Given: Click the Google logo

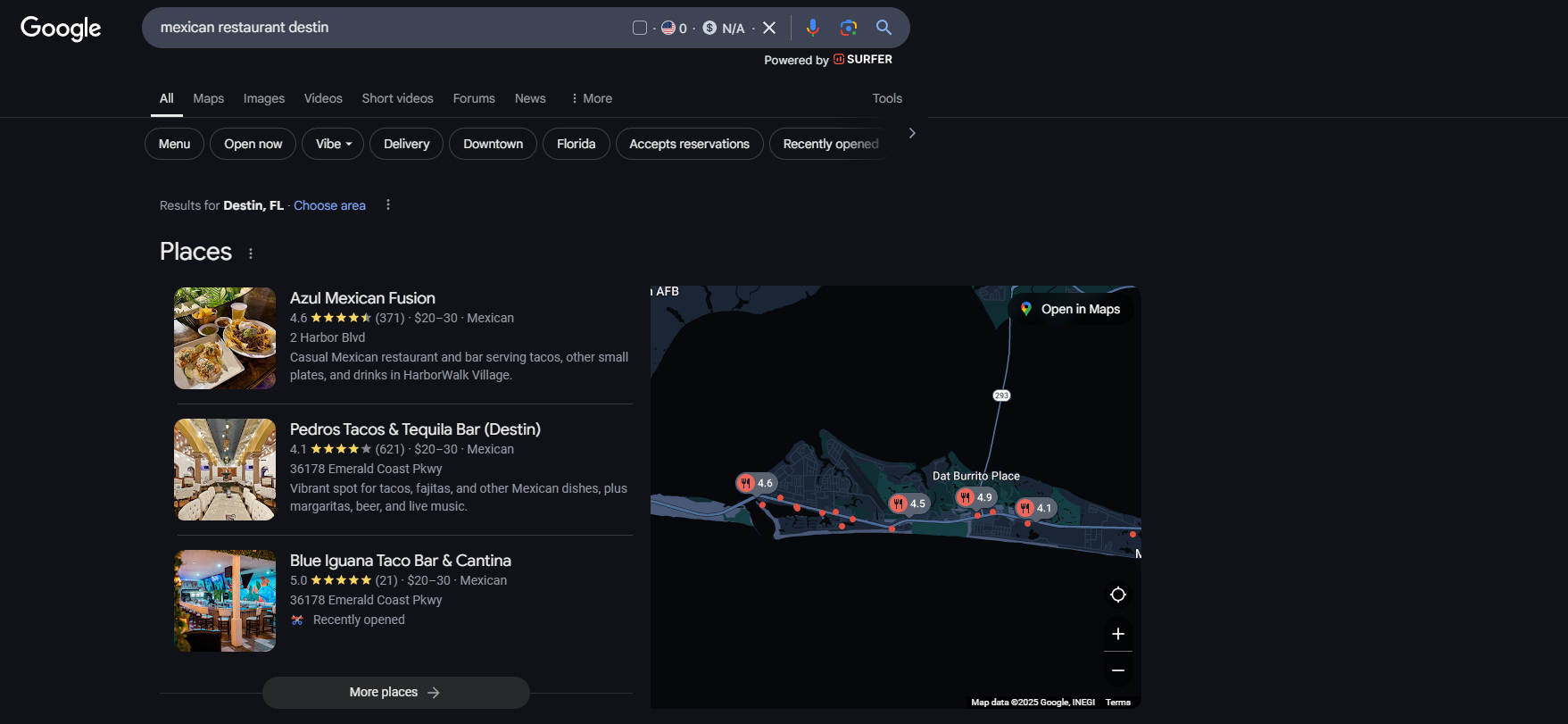Looking at the screenshot, I should pyautogui.click(x=61, y=28).
